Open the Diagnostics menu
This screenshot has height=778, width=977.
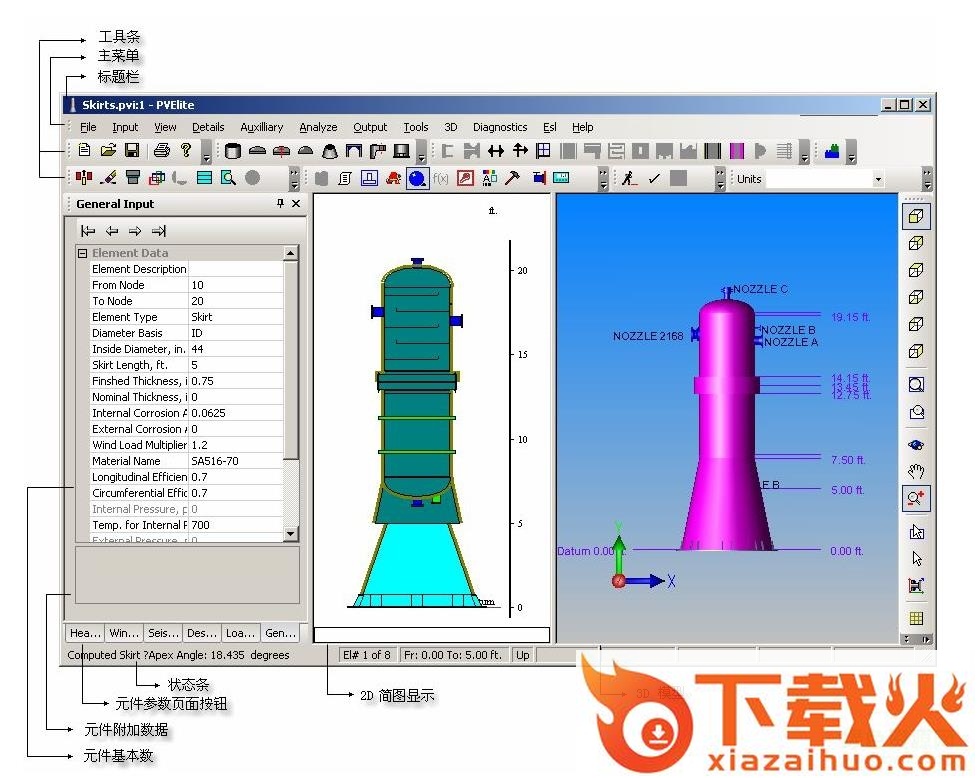(499, 127)
